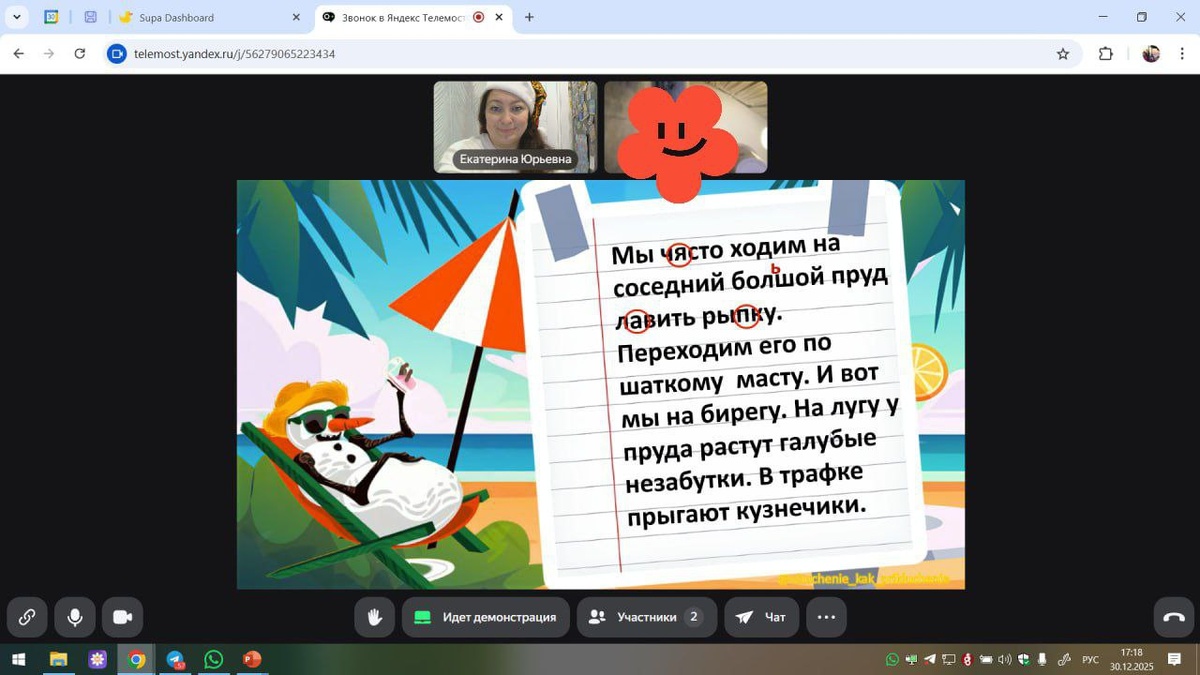Close the Яндекс Телемост tab
Screen dimensions: 1200x675
[499, 17]
